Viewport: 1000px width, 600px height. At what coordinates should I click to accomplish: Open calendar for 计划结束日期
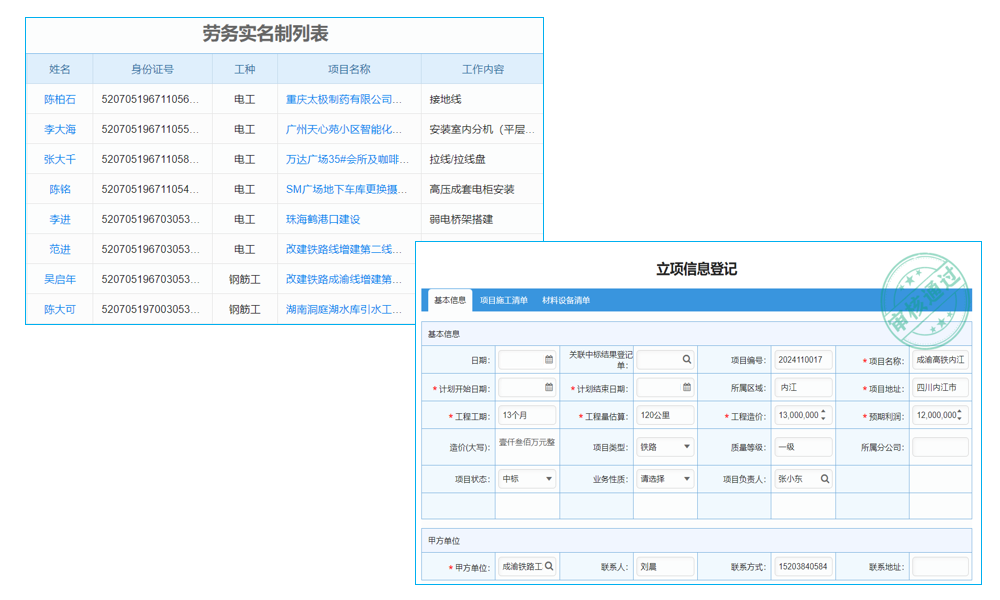coord(687,384)
